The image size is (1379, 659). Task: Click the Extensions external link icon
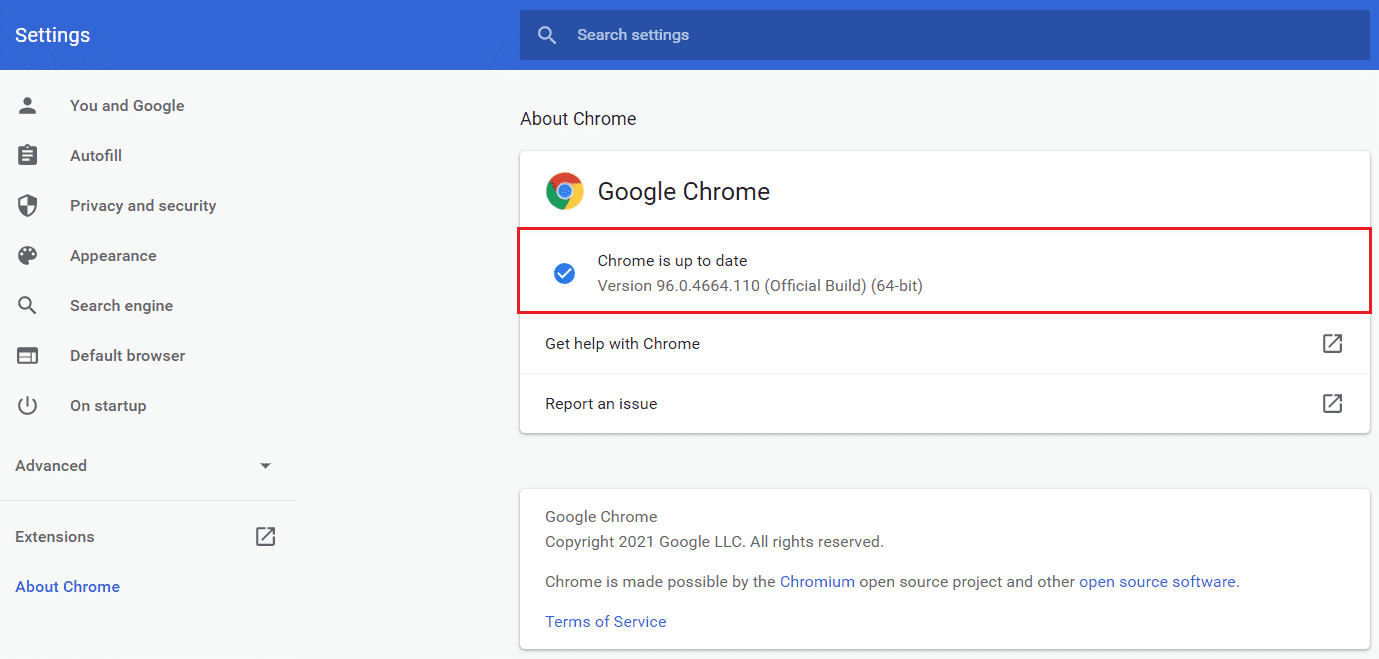pyautogui.click(x=265, y=536)
